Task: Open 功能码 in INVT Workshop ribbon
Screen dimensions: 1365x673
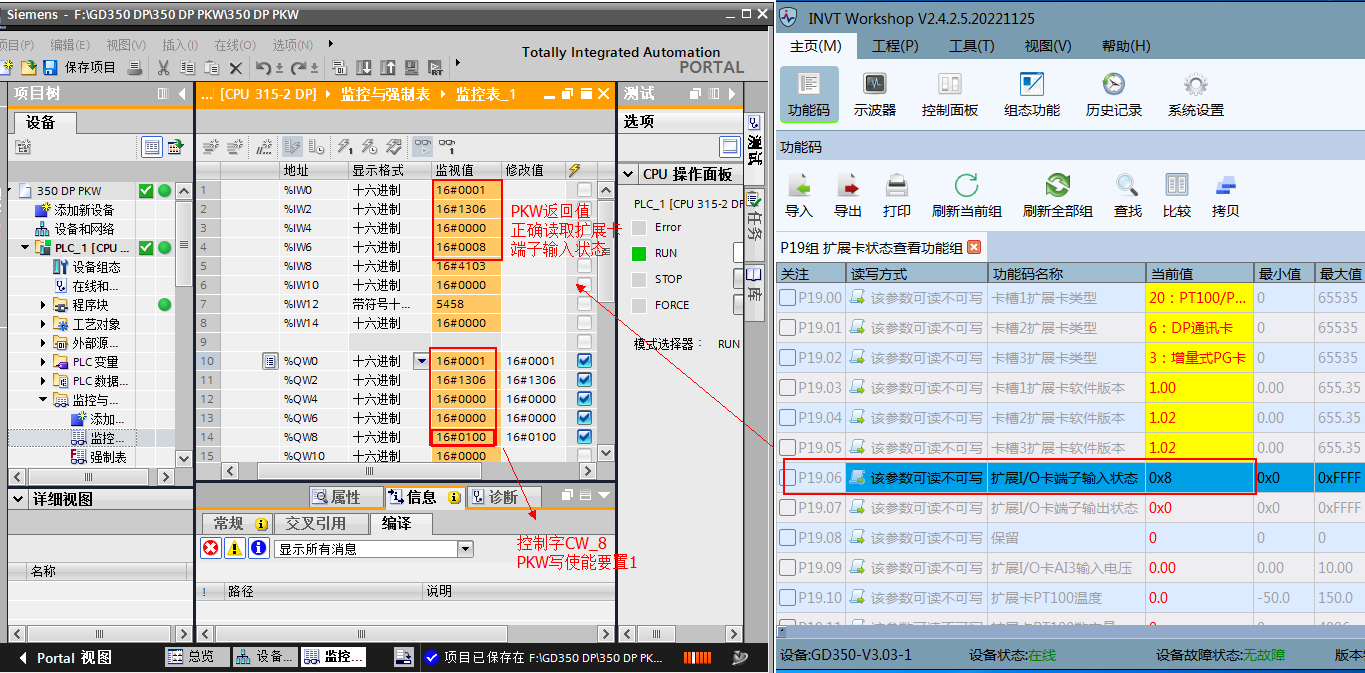Action: point(808,94)
